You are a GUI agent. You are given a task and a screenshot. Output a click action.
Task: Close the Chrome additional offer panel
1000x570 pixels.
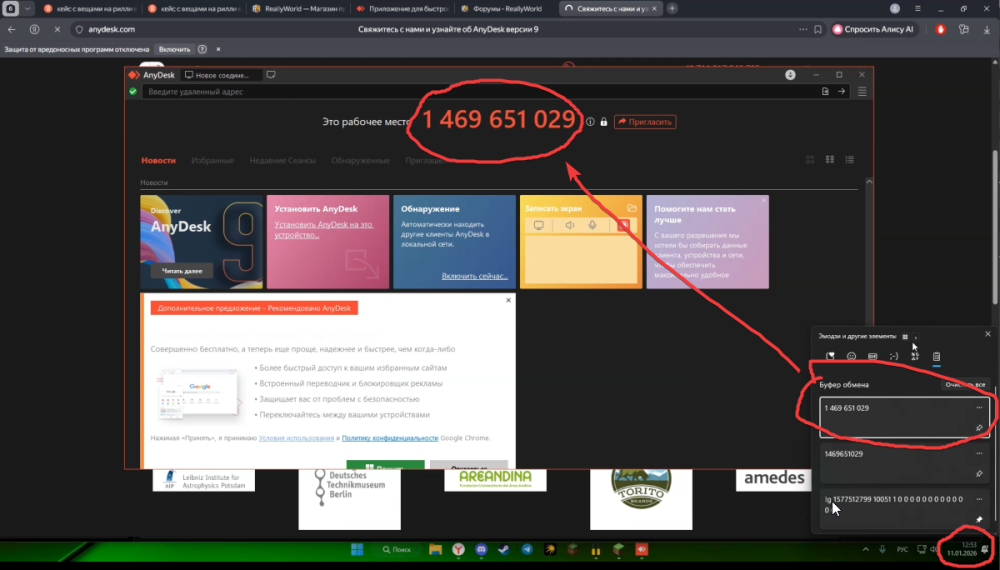(508, 300)
